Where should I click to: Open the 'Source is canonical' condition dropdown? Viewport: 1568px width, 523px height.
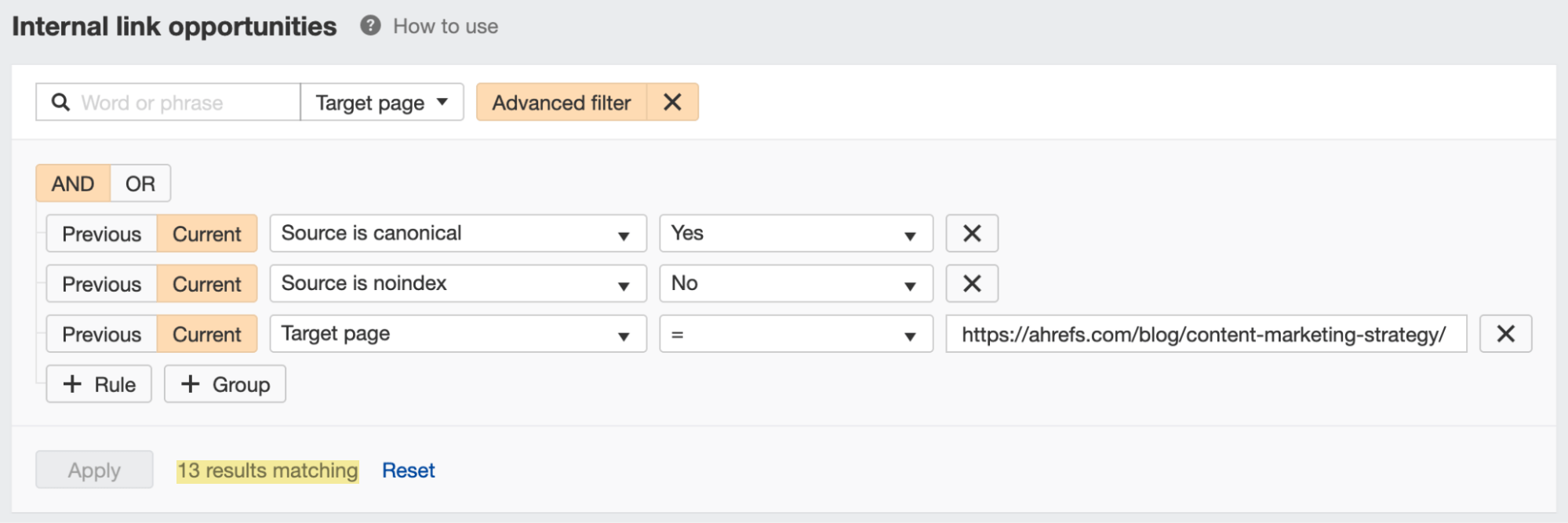click(457, 233)
